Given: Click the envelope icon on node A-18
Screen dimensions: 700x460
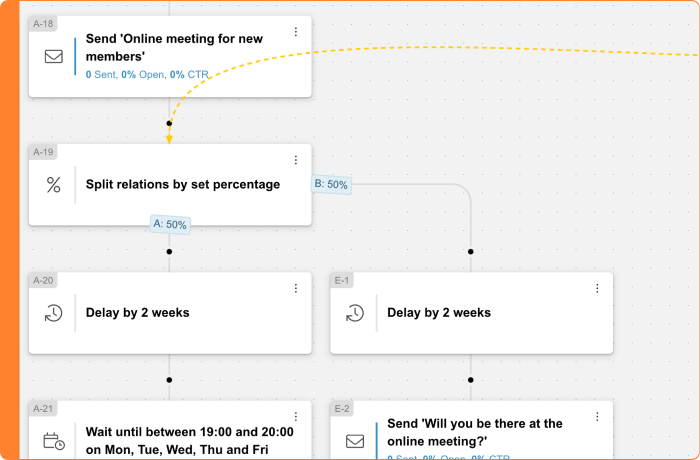Looking at the screenshot, I should tap(54, 57).
